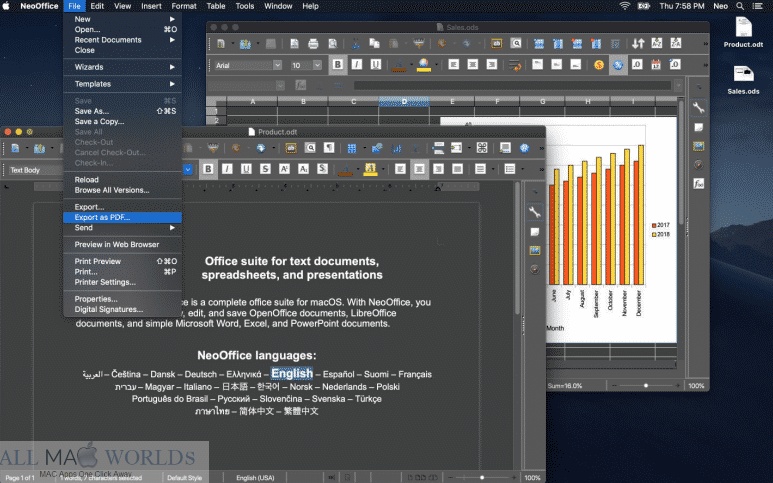Expand the Recent Documents submenu
773x483 pixels.
click(x=122, y=40)
